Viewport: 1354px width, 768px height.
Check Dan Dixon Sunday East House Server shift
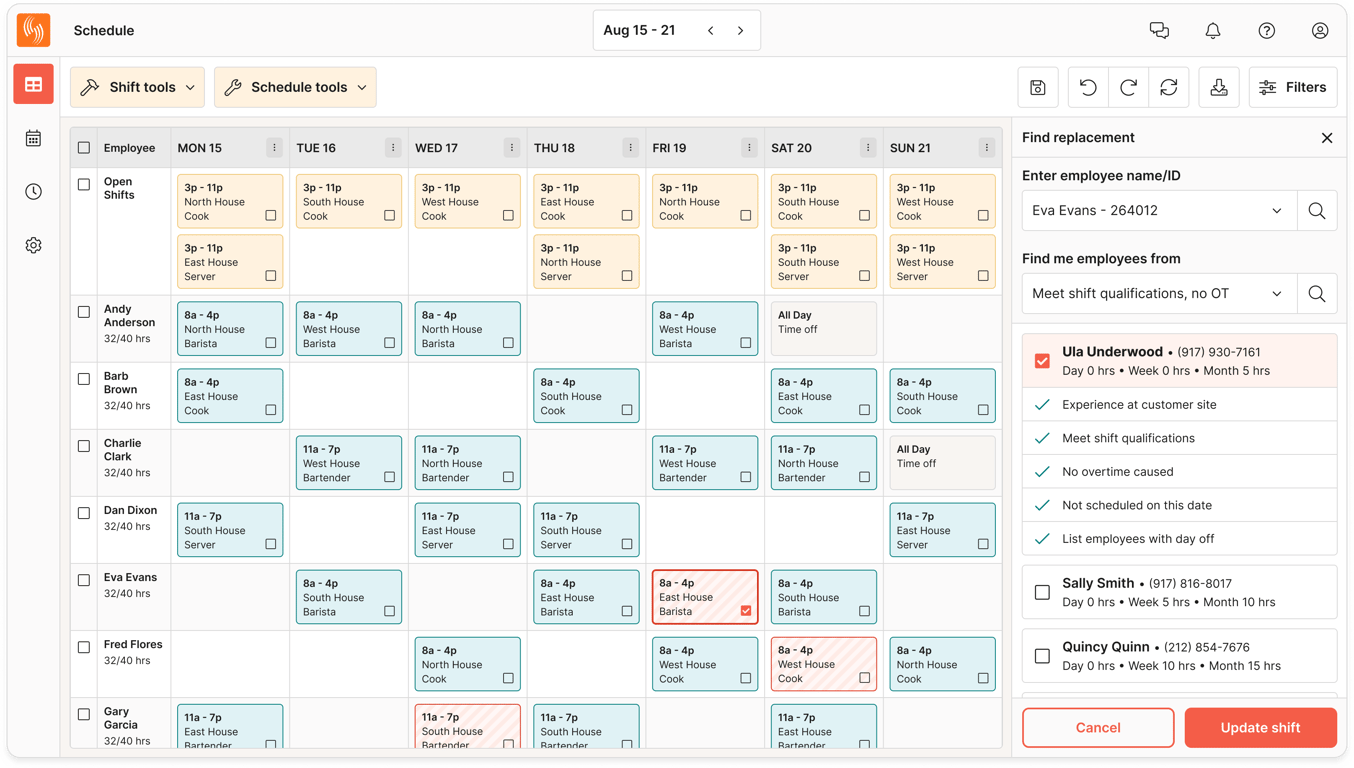(x=984, y=544)
